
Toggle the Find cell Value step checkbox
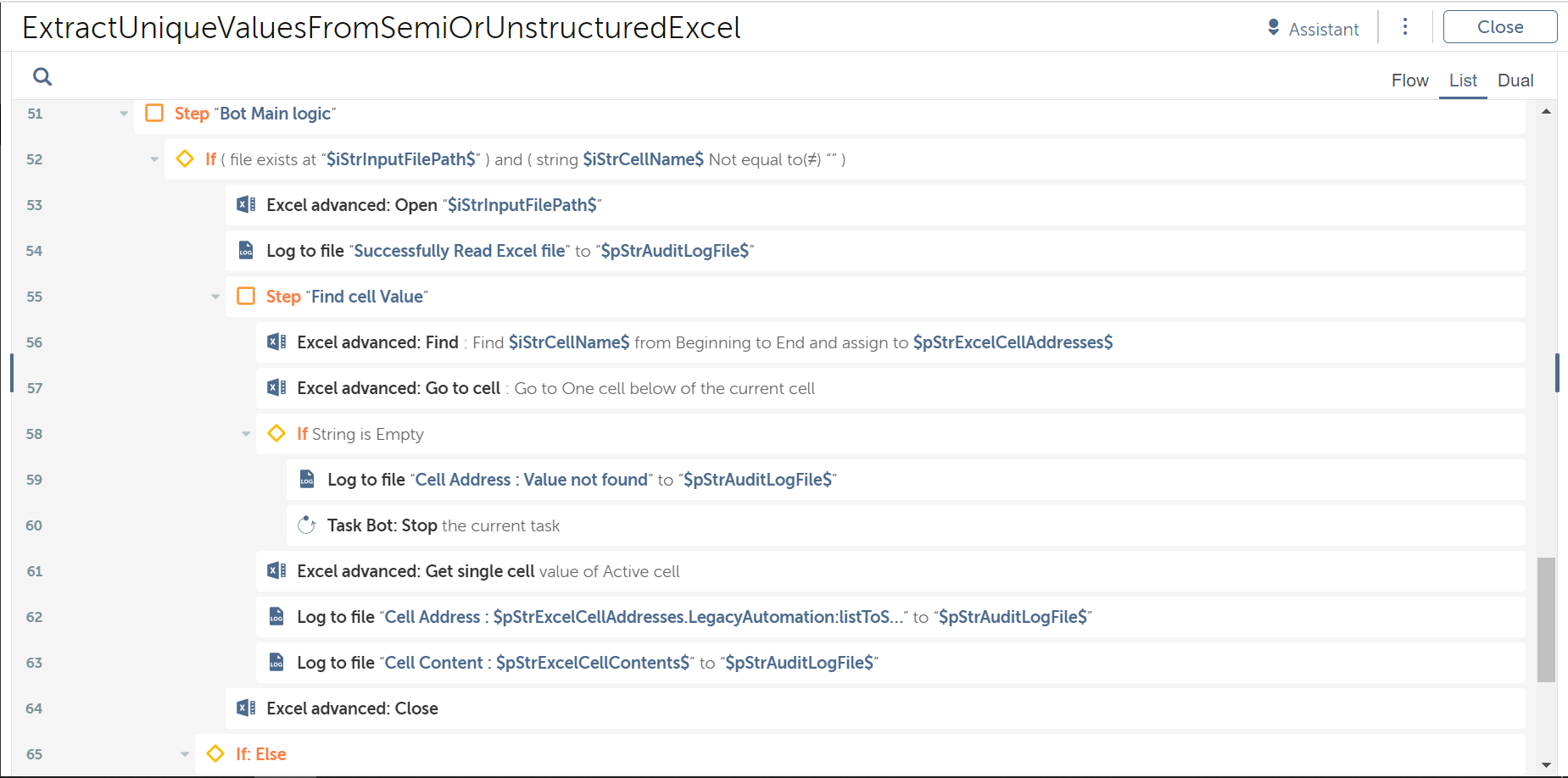pyautogui.click(x=246, y=297)
